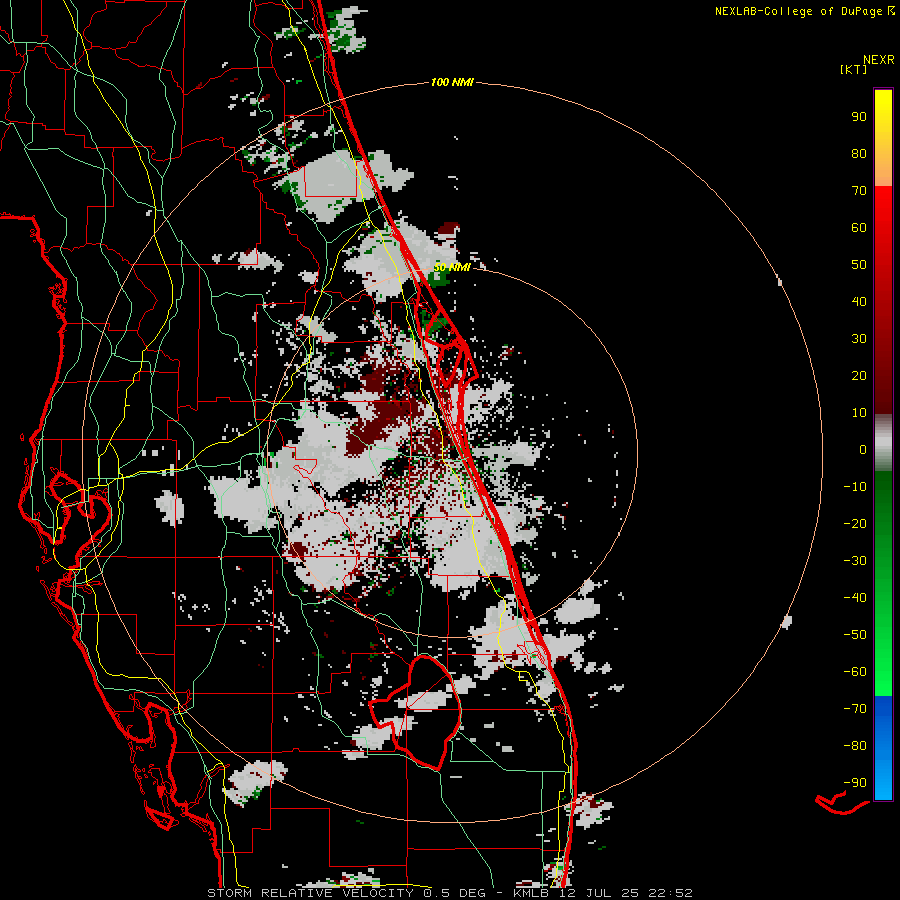Click the STORM RELATIVE VELOCITY caption text

coord(310,893)
